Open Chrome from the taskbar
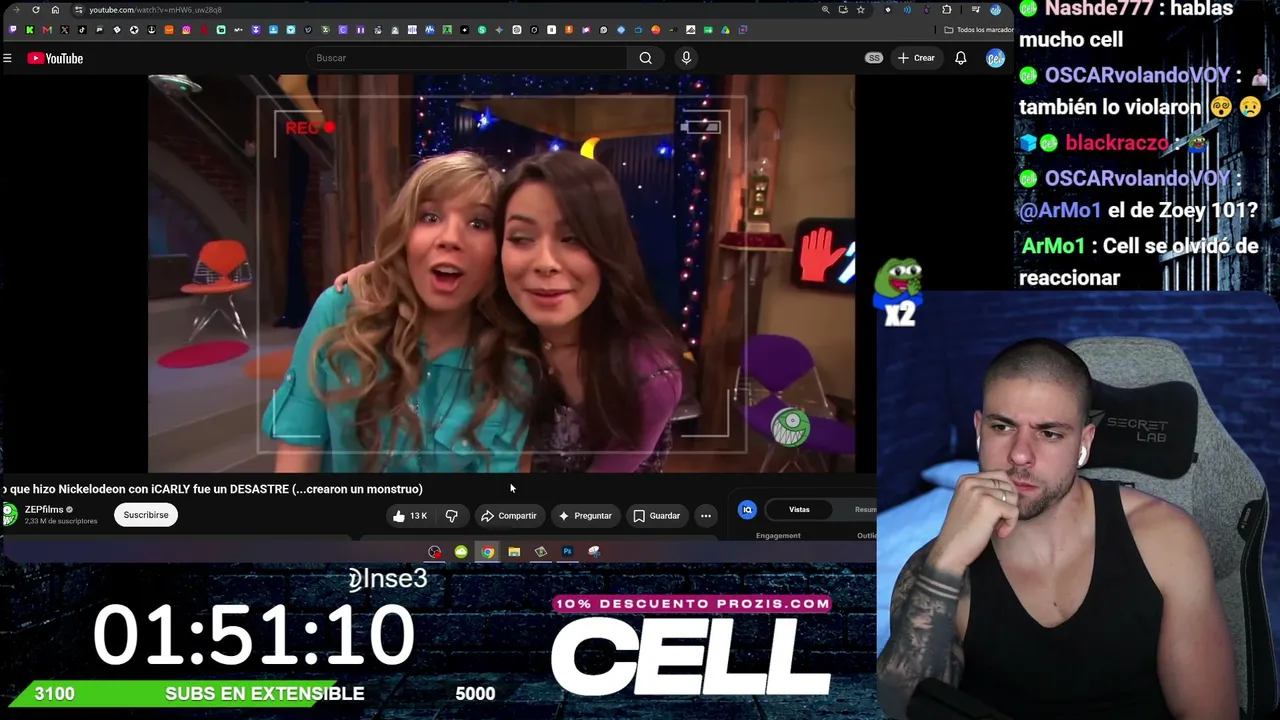Image resolution: width=1280 pixels, height=720 pixels. (x=487, y=552)
